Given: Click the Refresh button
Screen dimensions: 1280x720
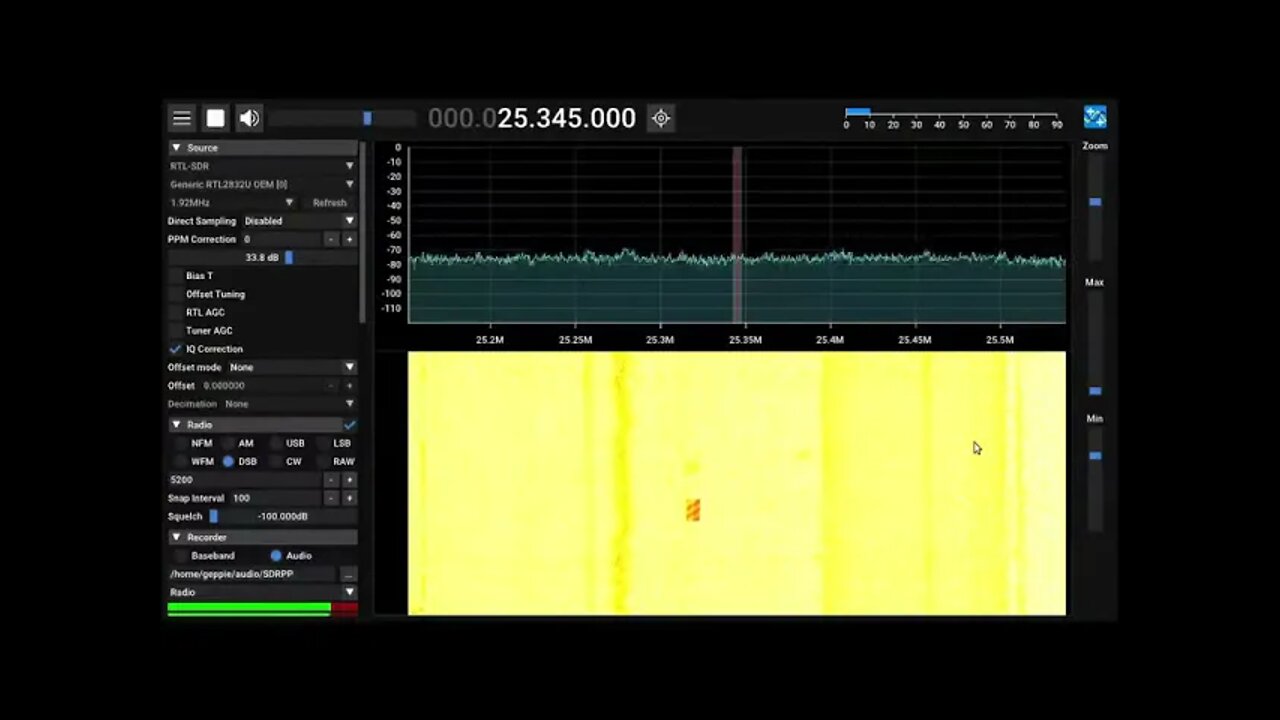Looking at the screenshot, I should pyautogui.click(x=329, y=203).
